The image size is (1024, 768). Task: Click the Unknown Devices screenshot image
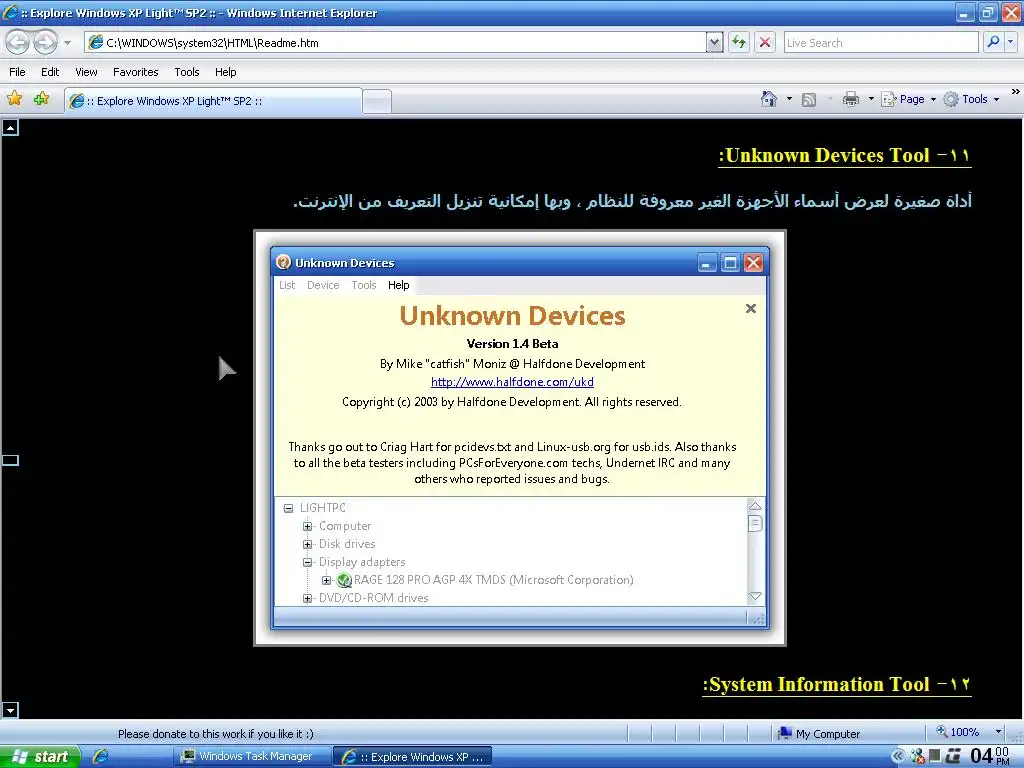tap(520, 438)
